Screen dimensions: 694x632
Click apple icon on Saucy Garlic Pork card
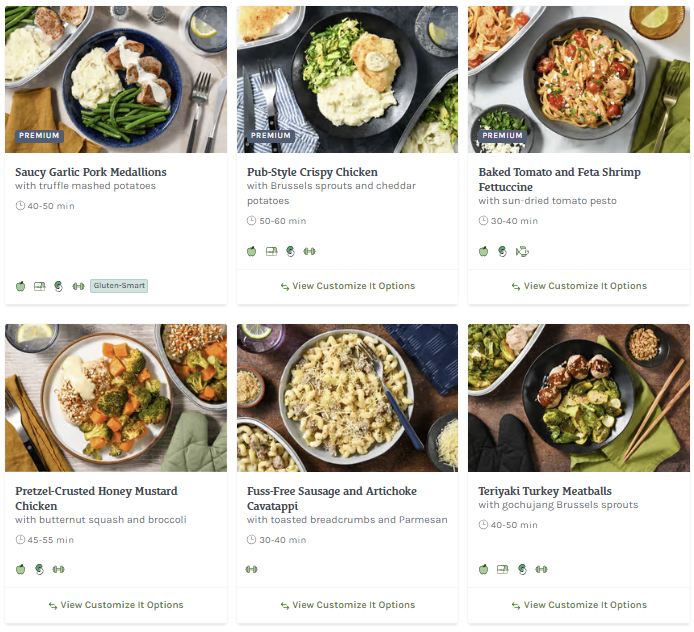tap(20, 286)
